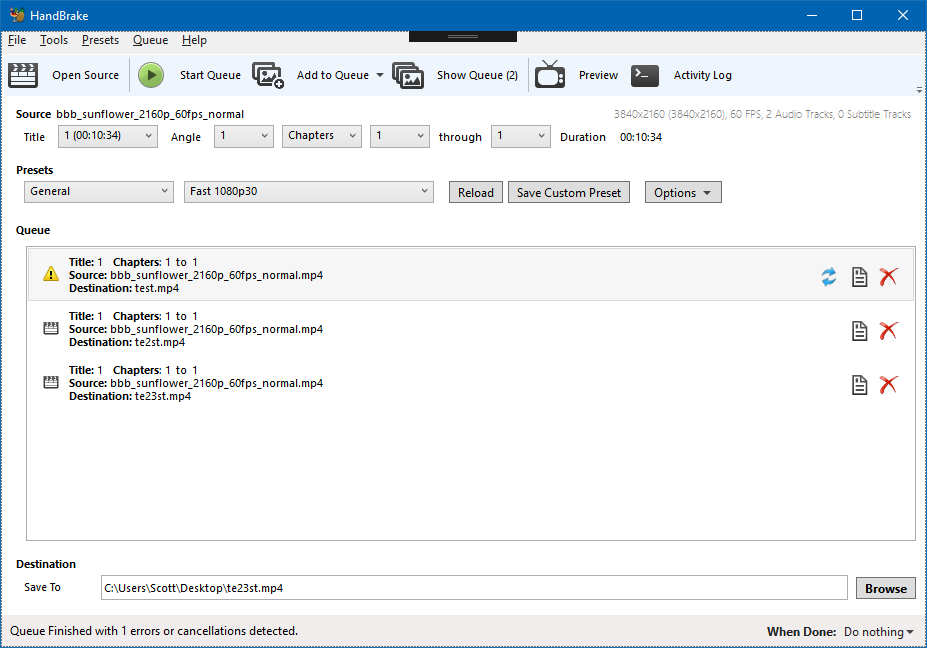Click Show Queue (2) label
The height and width of the screenshot is (648, 927).
(477, 75)
